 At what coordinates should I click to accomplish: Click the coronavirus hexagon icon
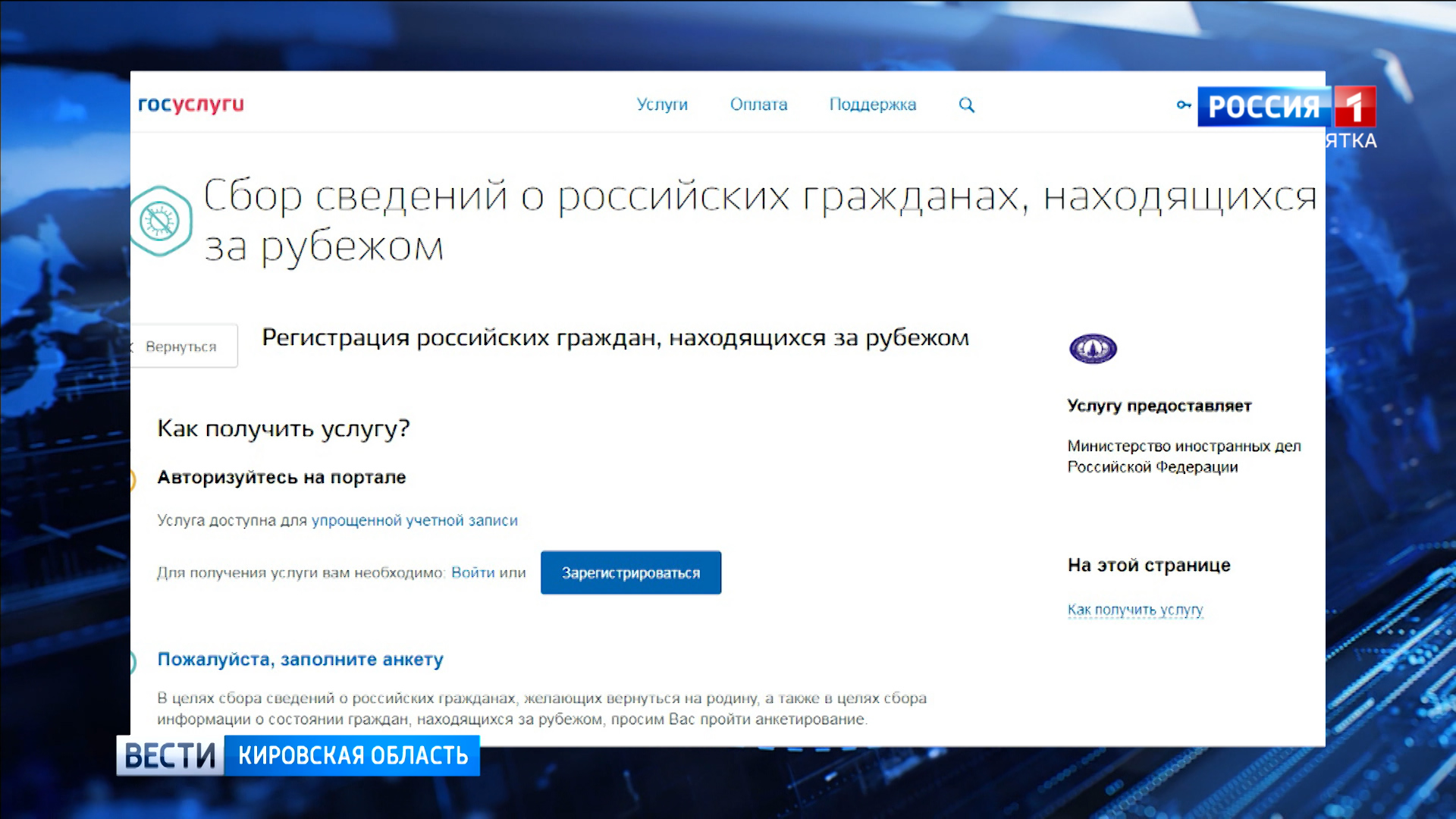(160, 221)
